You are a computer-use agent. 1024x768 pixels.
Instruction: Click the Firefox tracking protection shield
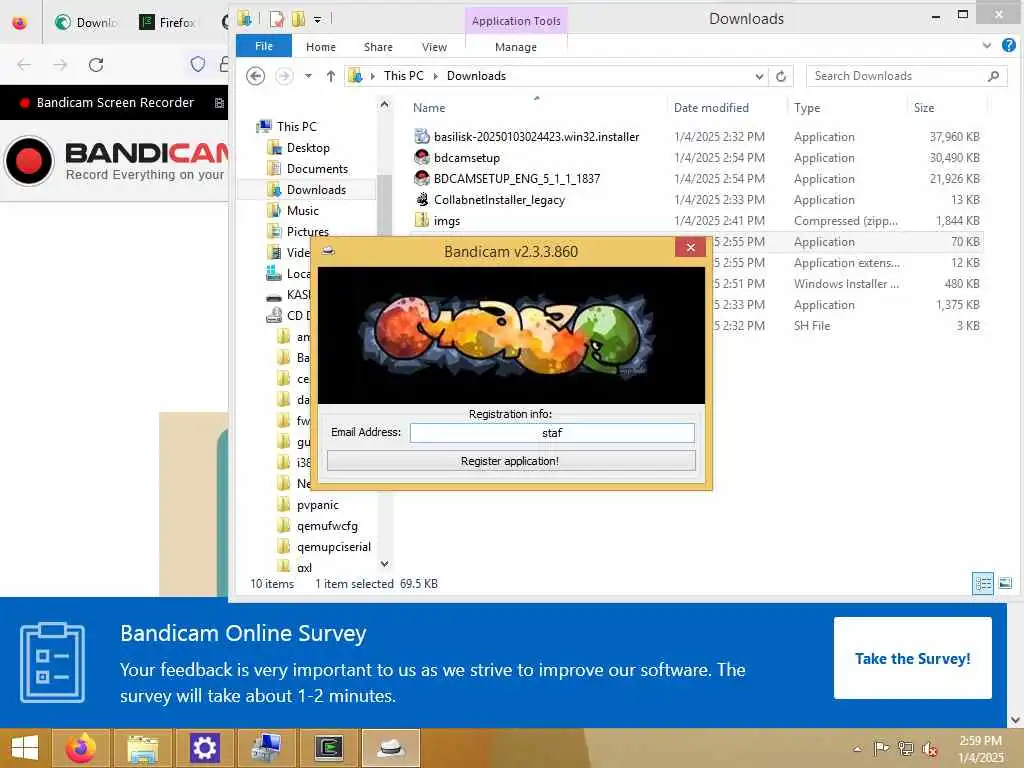pyautogui.click(x=198, y=64)
